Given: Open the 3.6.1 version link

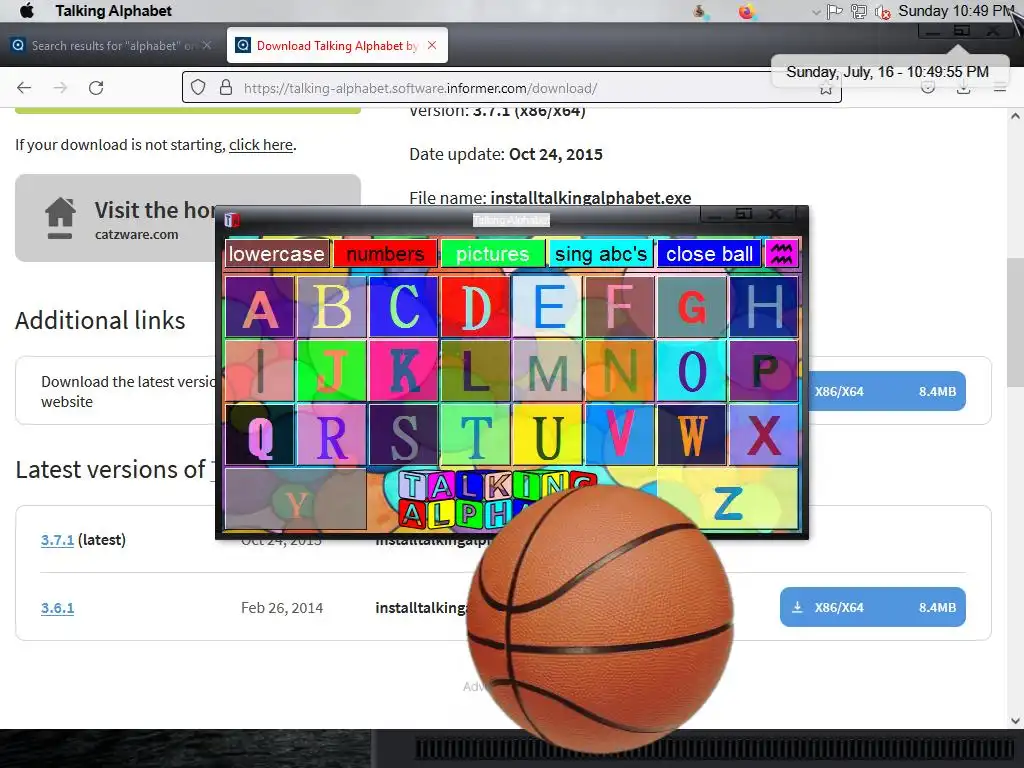Looking at the screenshot, I should (57, 608).
